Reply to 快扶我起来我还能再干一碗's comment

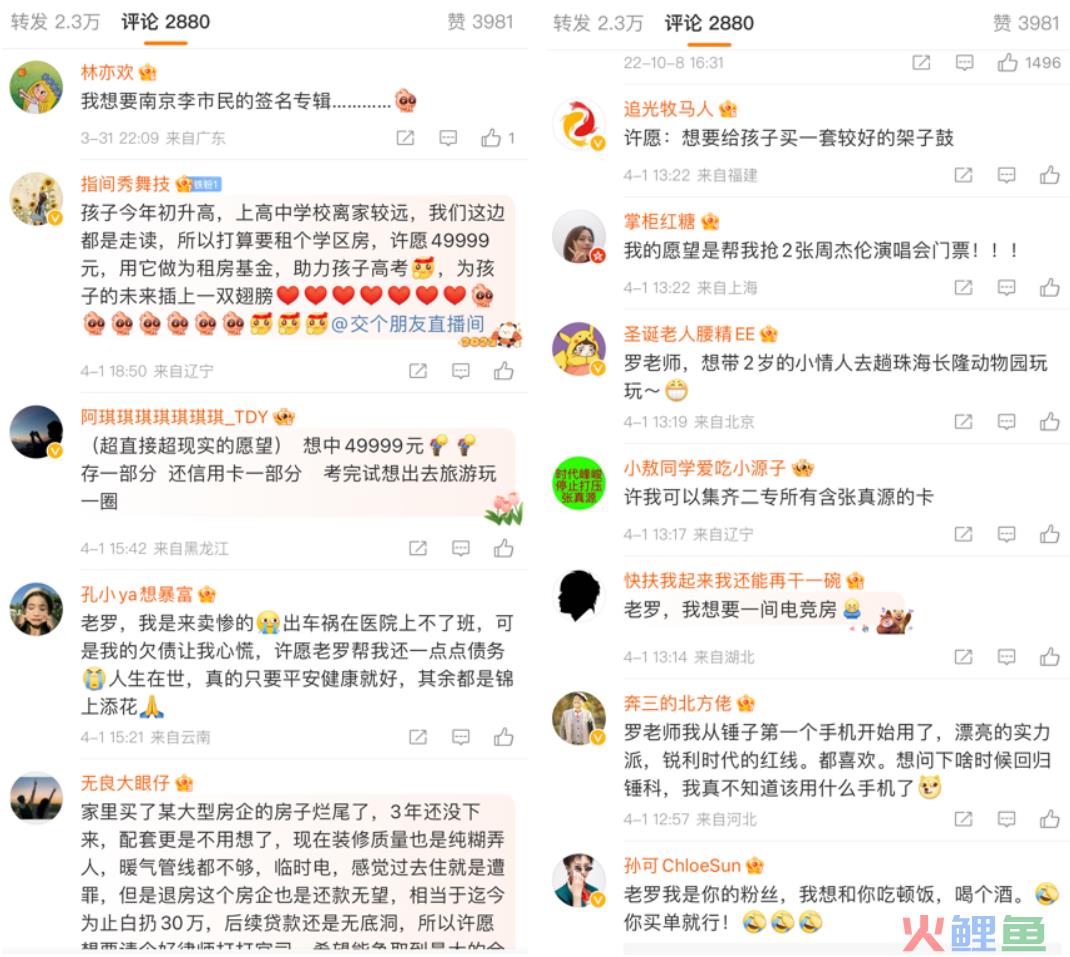coord(1007,657)
